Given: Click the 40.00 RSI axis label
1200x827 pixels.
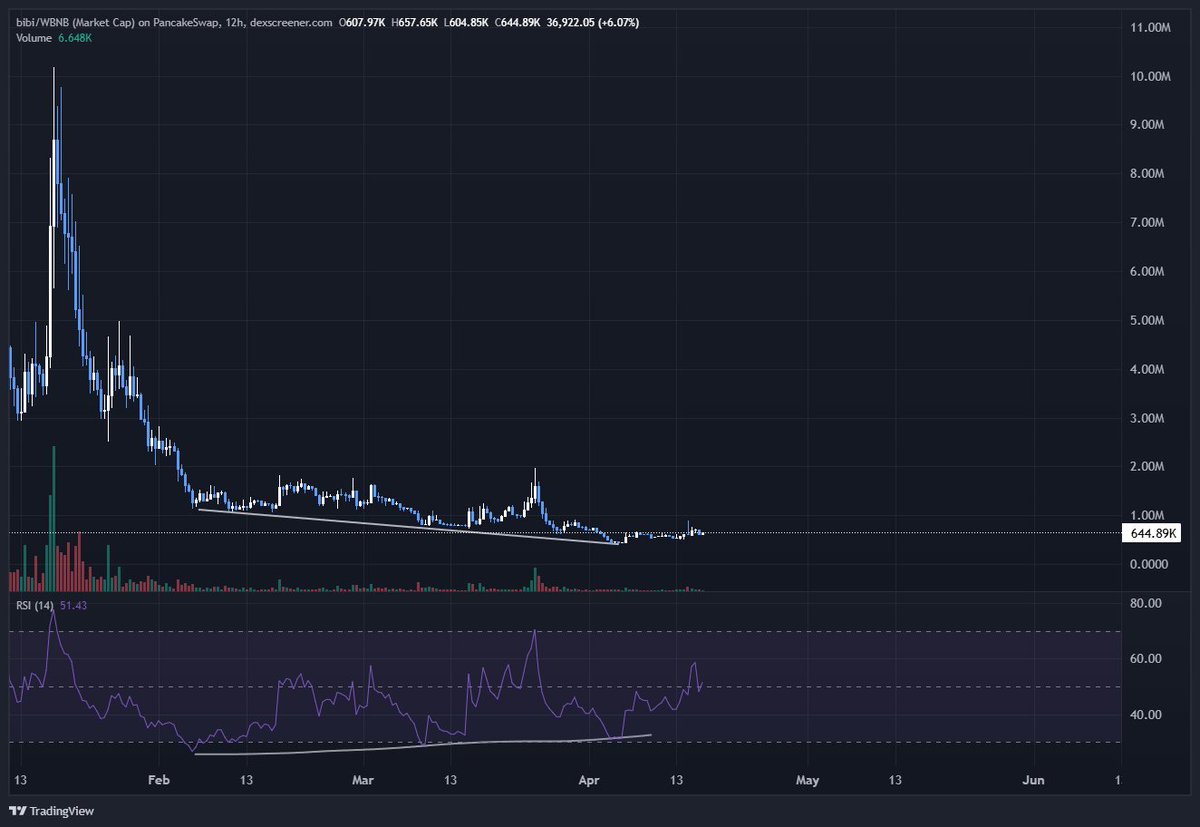Looking at the screenshot, I should [1147, 715].
